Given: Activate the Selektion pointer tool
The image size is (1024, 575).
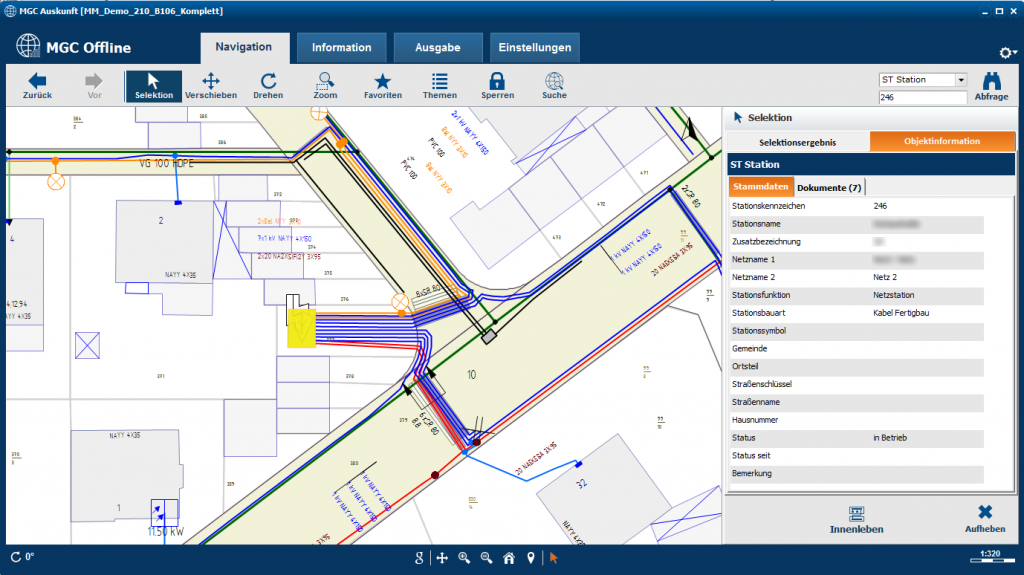Looking at the screenshot, I should pyautogui.click(x=154, y=86).
